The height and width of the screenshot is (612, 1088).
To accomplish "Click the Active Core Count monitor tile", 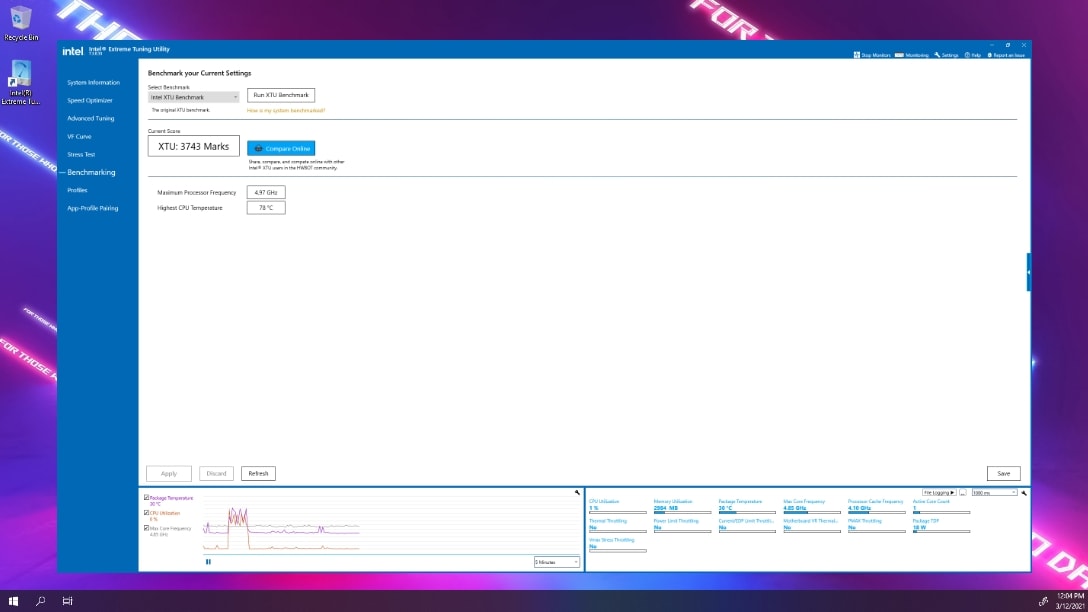I will 941,507.
